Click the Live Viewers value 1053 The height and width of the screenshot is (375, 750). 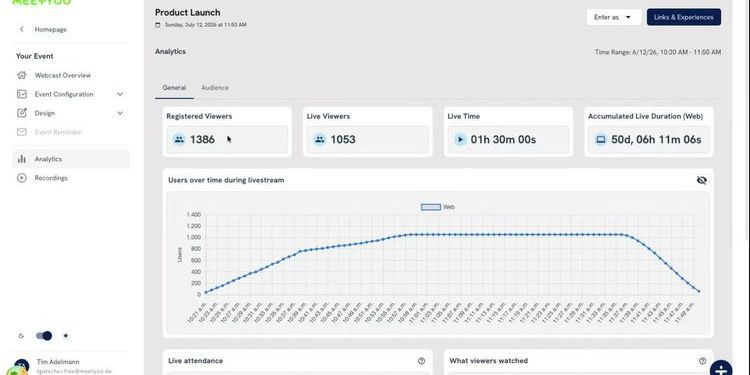(x=343, y=140)
